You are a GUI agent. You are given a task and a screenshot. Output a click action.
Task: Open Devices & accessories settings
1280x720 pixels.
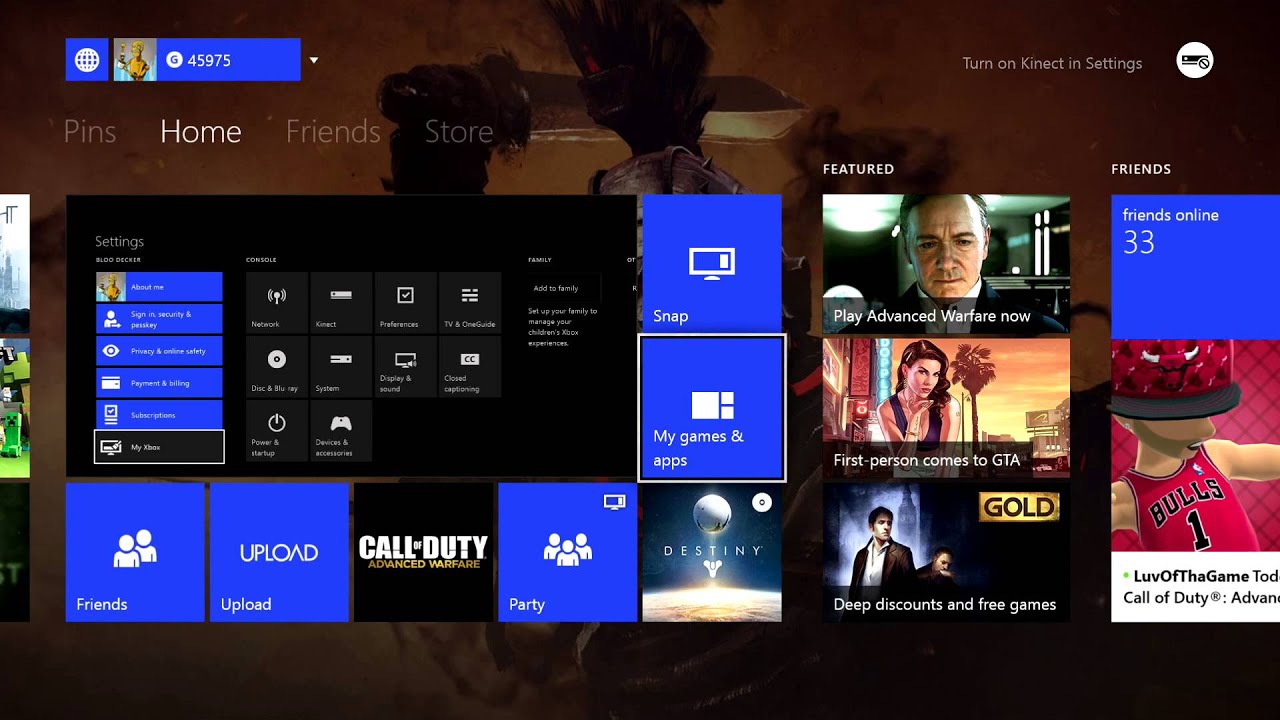pos(341,431)
